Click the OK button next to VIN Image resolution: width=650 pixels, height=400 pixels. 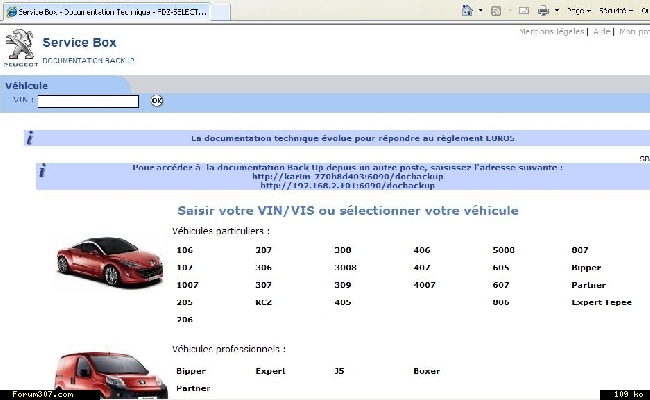pos(157,101)
